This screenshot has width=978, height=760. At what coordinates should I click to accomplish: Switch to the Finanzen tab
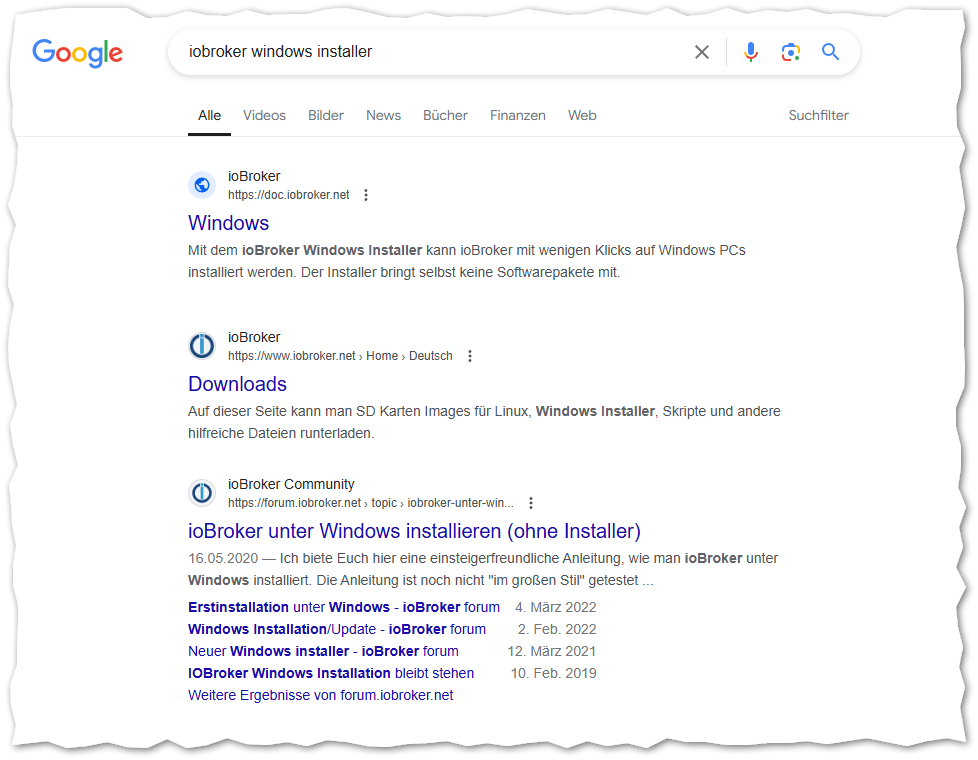click(518, 115)
